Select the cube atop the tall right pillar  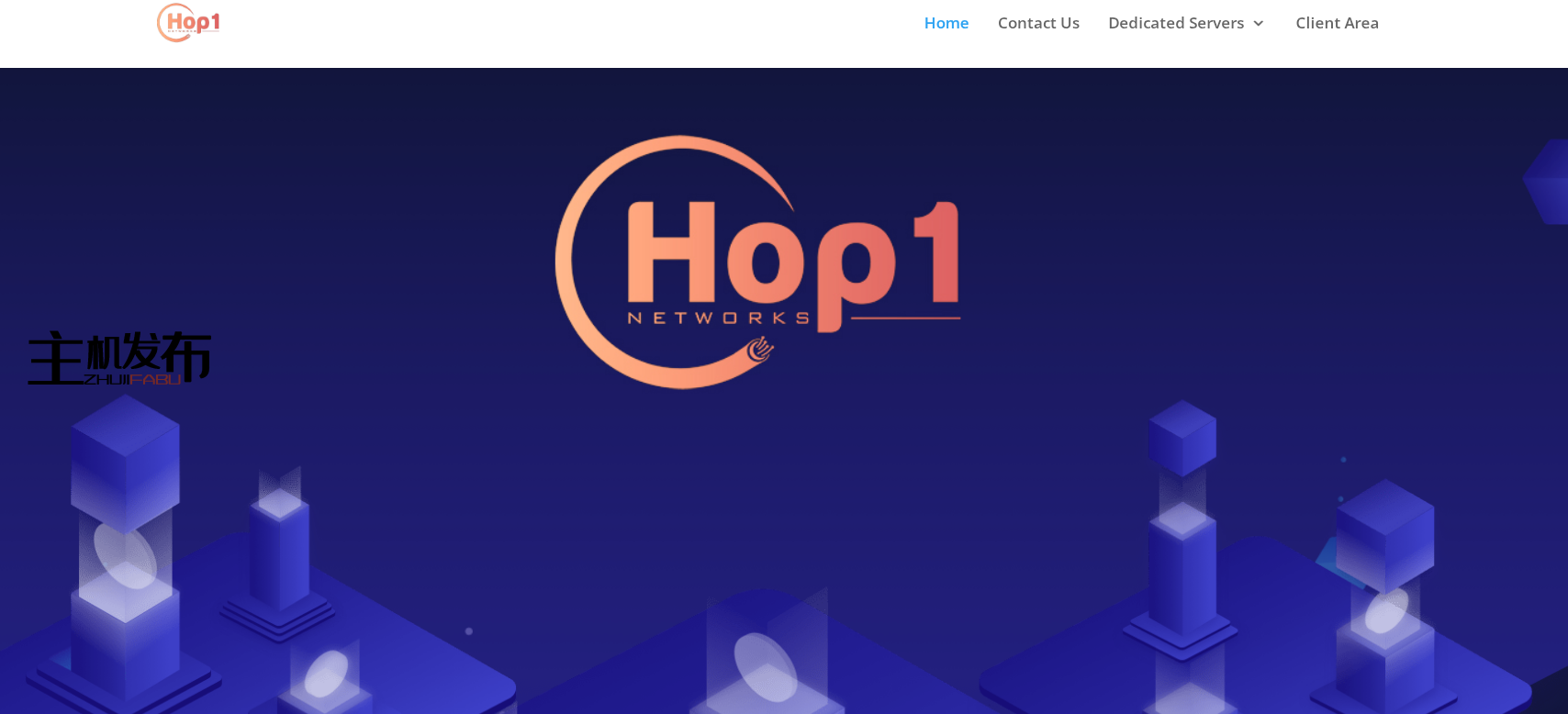pyautogui.click(x=1182, y=438)
